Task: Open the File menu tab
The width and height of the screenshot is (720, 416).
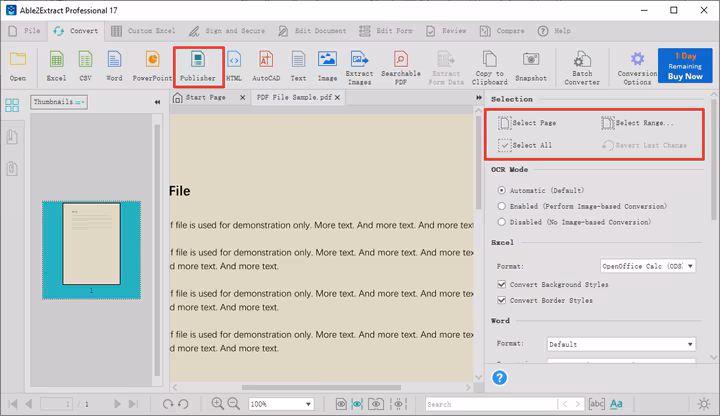Action: pyautogui.click(x=25, y=31)
